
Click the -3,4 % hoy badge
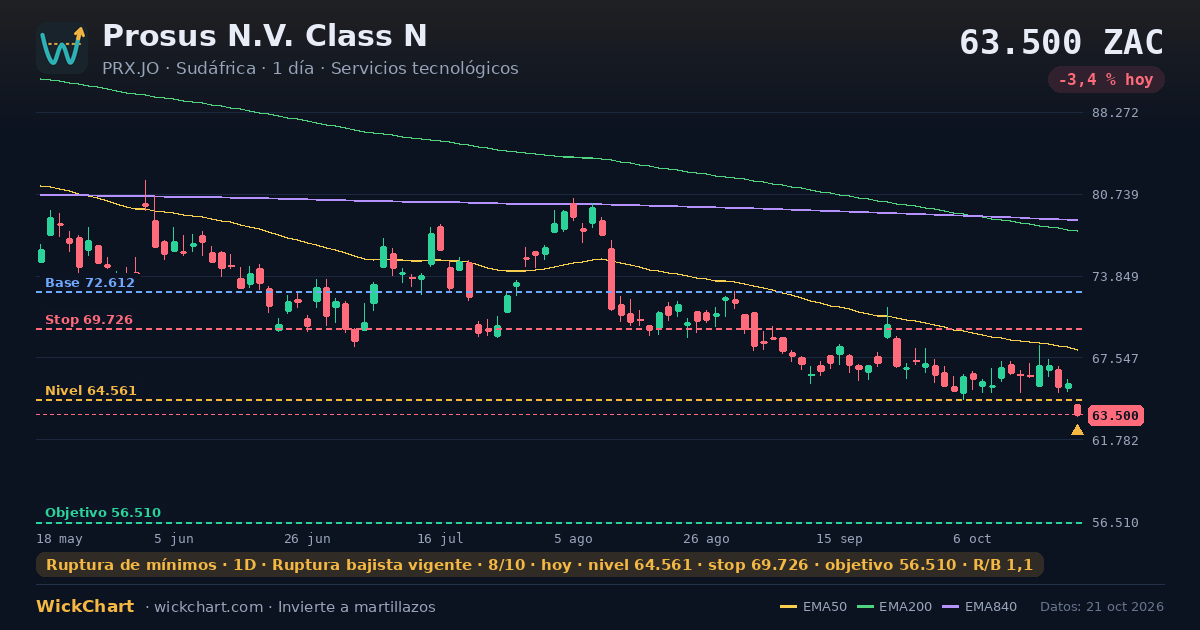click(1106, 79)
